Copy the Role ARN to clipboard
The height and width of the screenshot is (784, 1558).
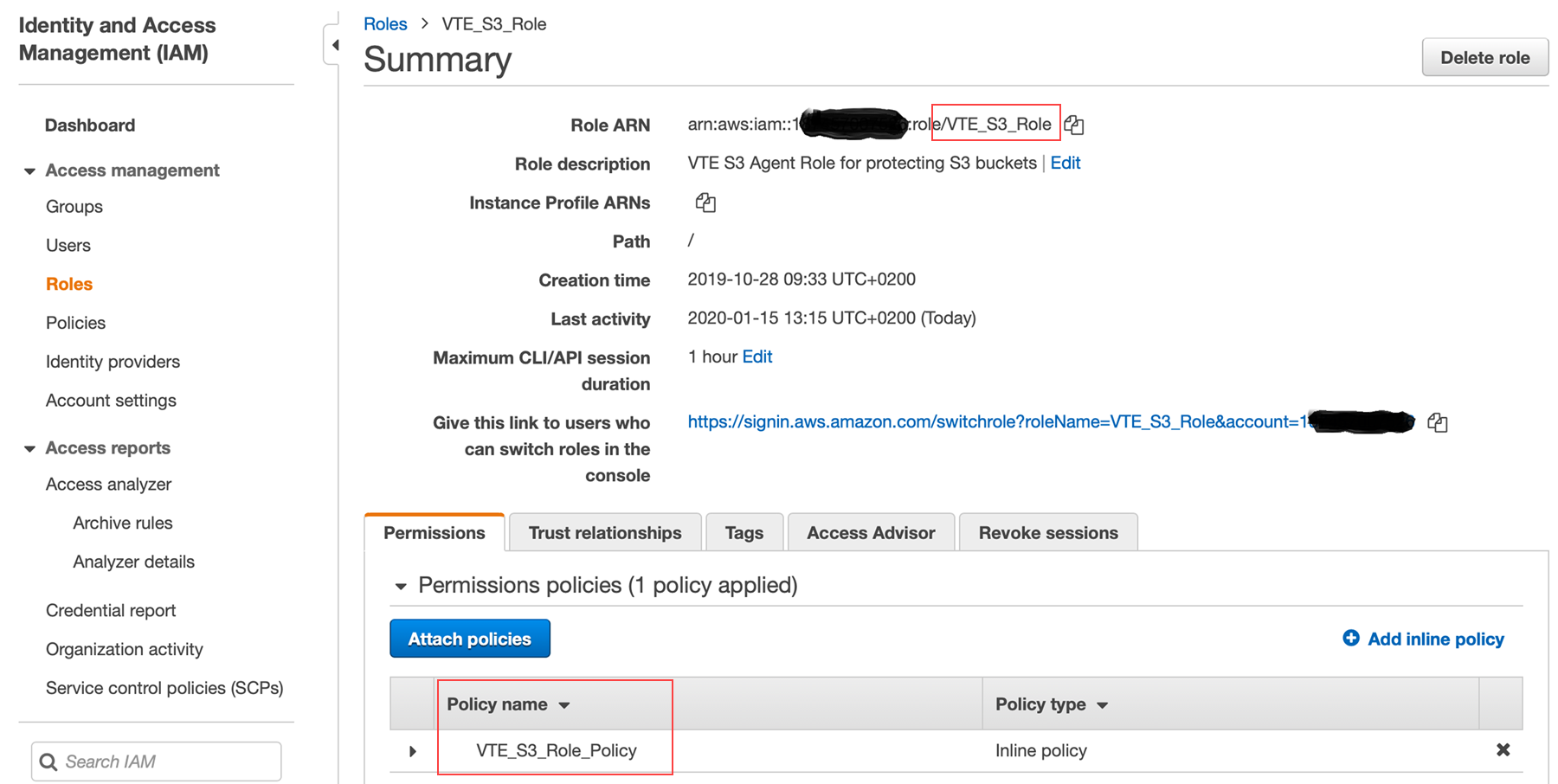tap(1074, 125)
